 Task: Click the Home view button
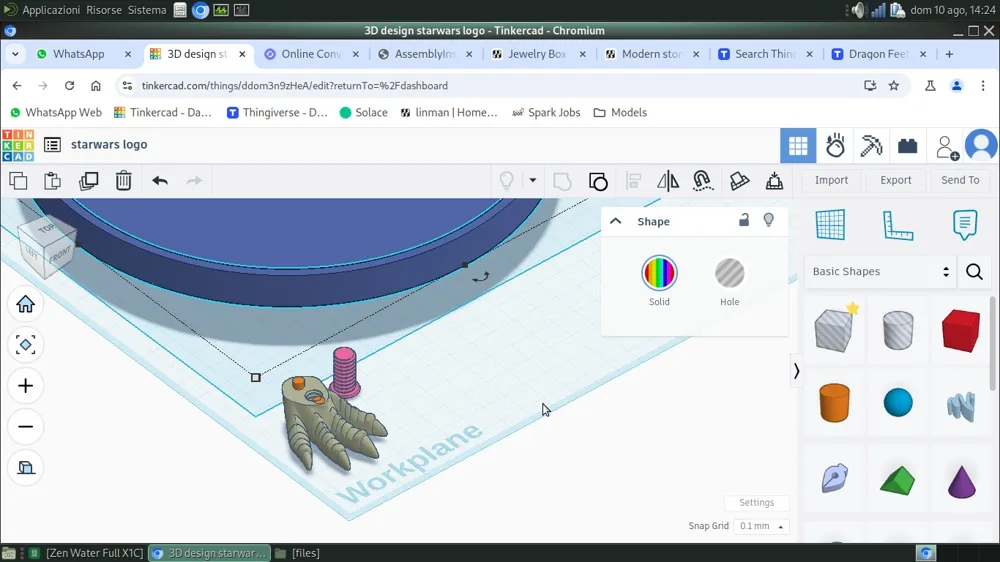[26, 304]
